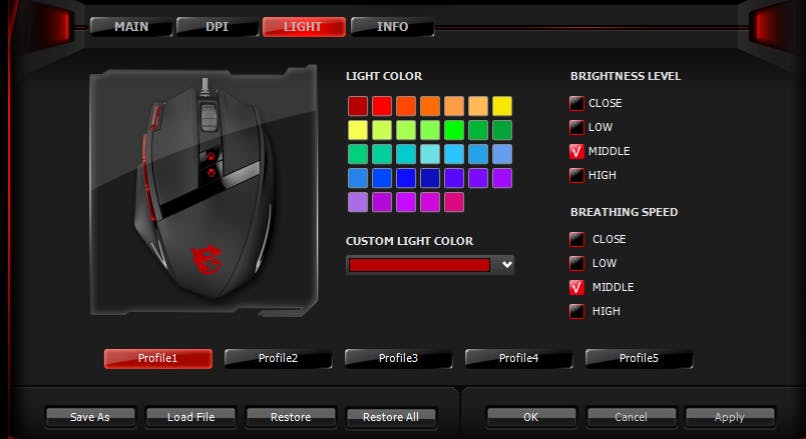
Task: Confirm with the OK button
Action: coord(531,417)
